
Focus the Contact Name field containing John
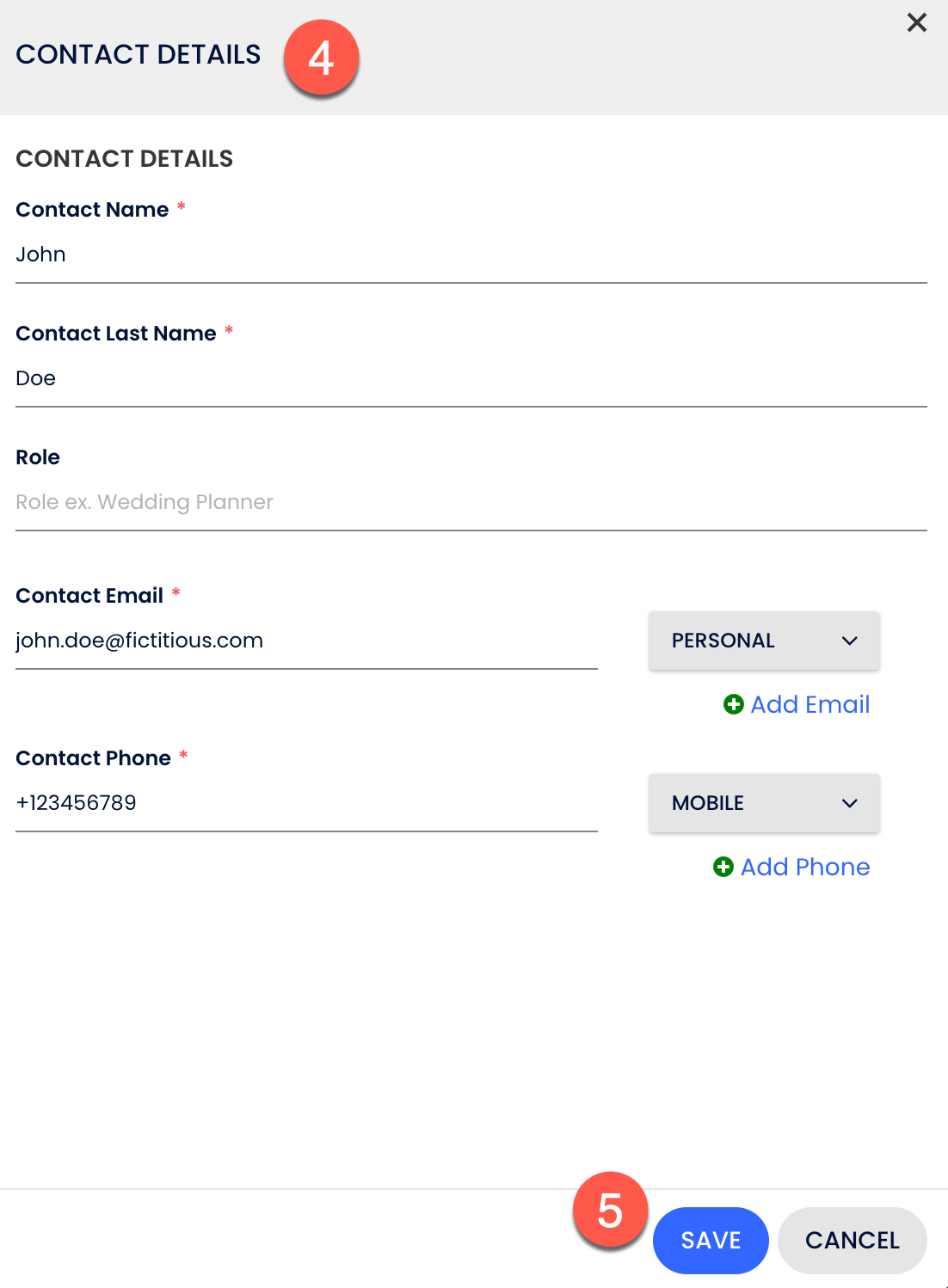(471, 255)
